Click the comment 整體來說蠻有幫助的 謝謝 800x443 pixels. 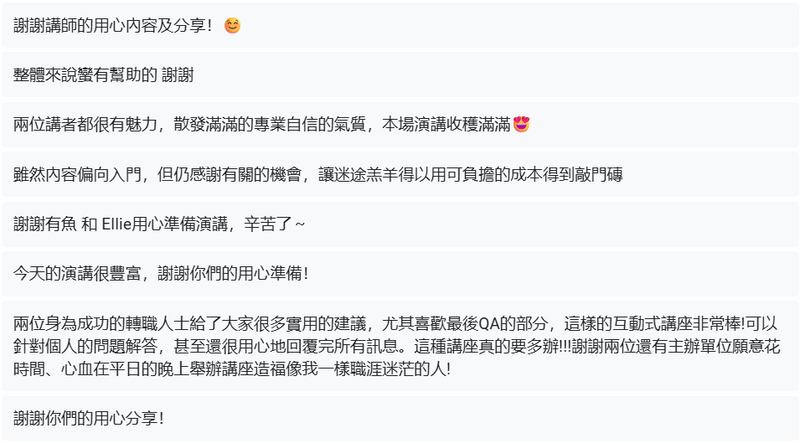click(103, 75)
